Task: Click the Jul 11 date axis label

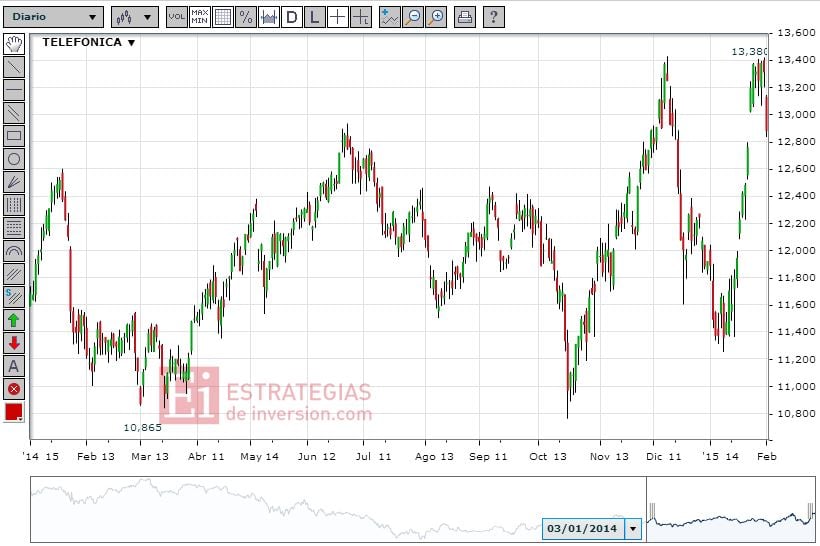Action: (x=373, y=457)
